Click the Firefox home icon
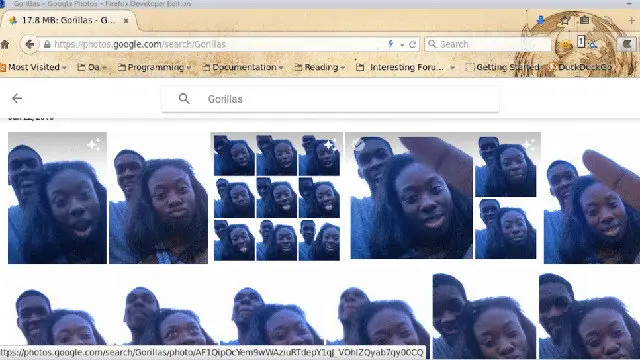 click(x=4, y=44)
